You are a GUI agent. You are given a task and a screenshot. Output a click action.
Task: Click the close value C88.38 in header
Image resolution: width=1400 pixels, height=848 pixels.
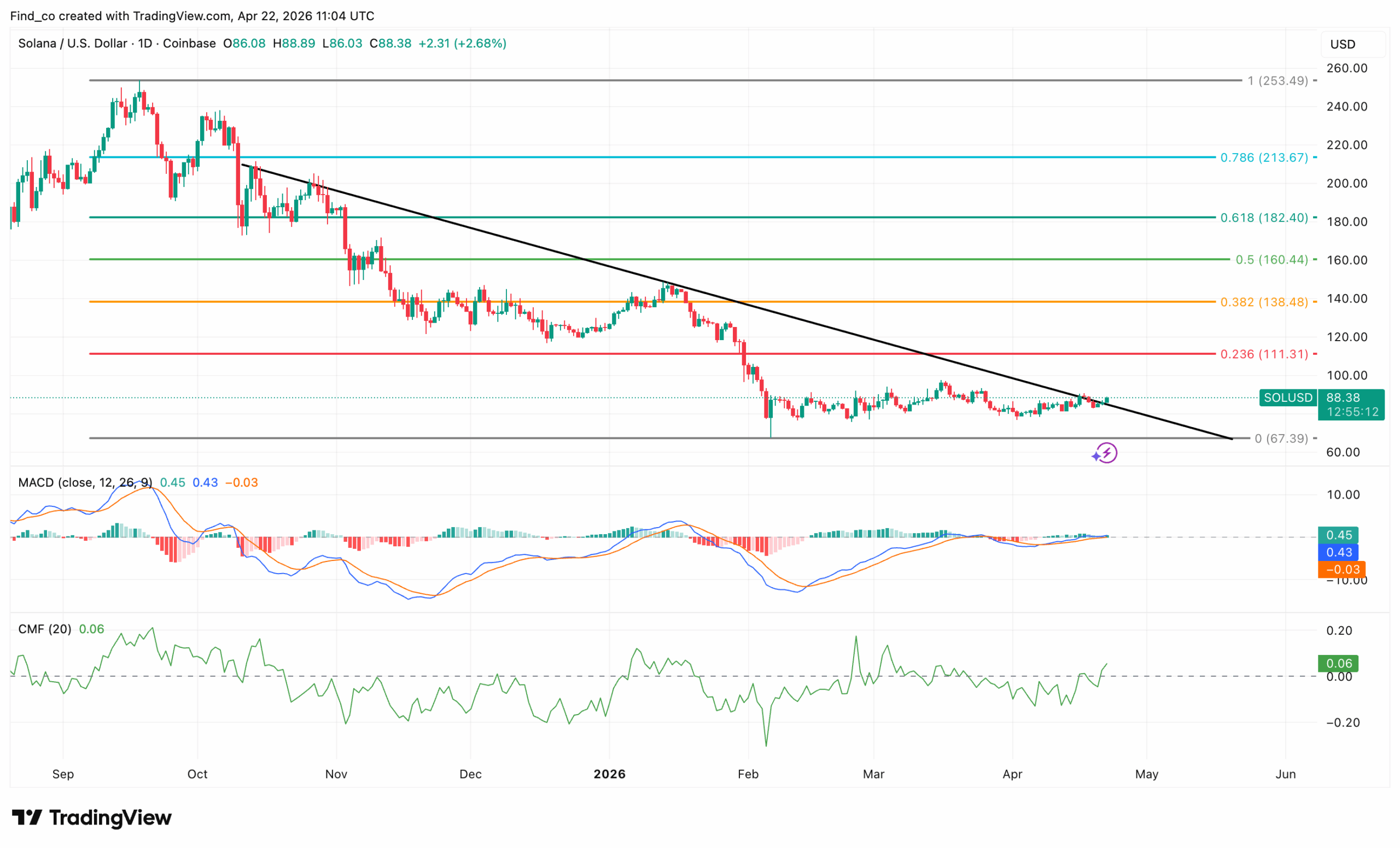tap(390, 43)
